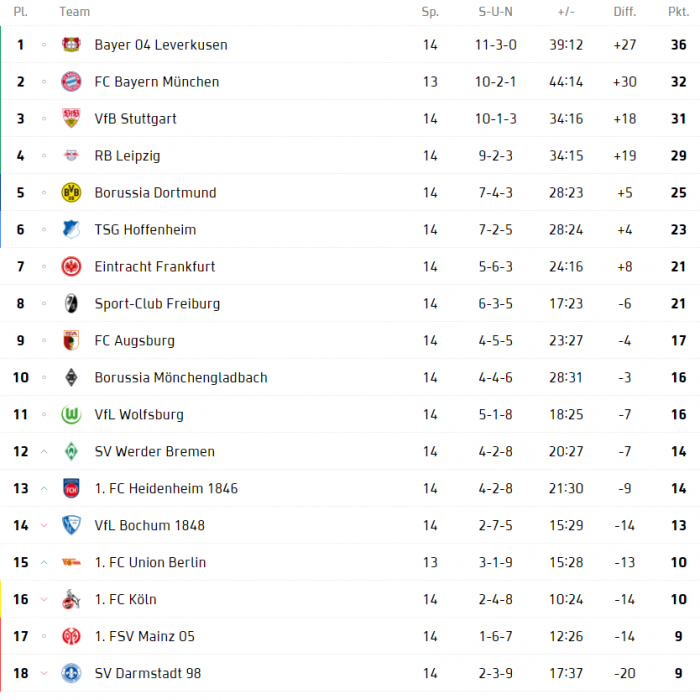Screen dimensions: 700x700
Task: Open the Sport-Club Freiburg team link
Action: point(157,304)
